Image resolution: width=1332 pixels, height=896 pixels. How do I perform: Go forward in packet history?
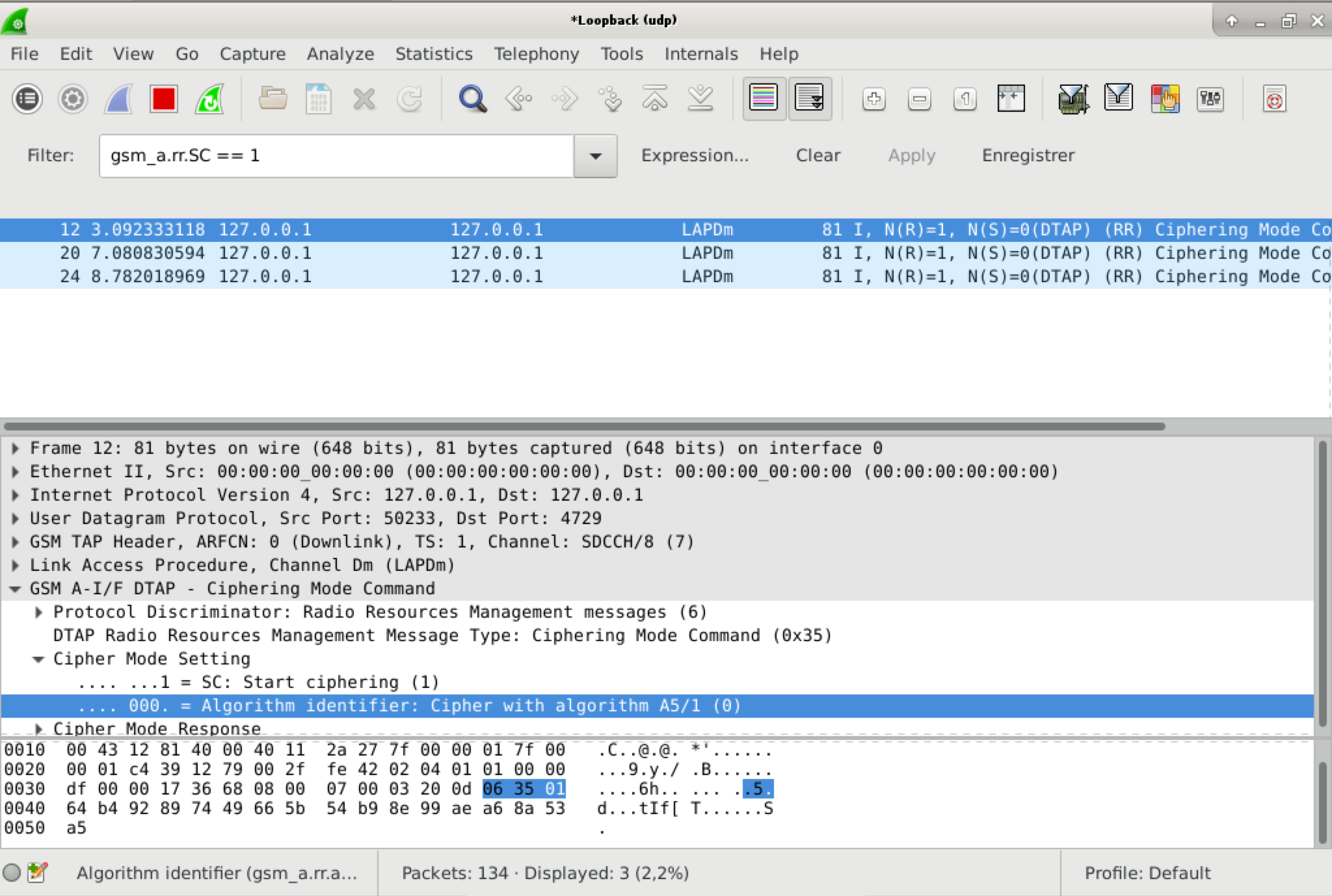564,99
